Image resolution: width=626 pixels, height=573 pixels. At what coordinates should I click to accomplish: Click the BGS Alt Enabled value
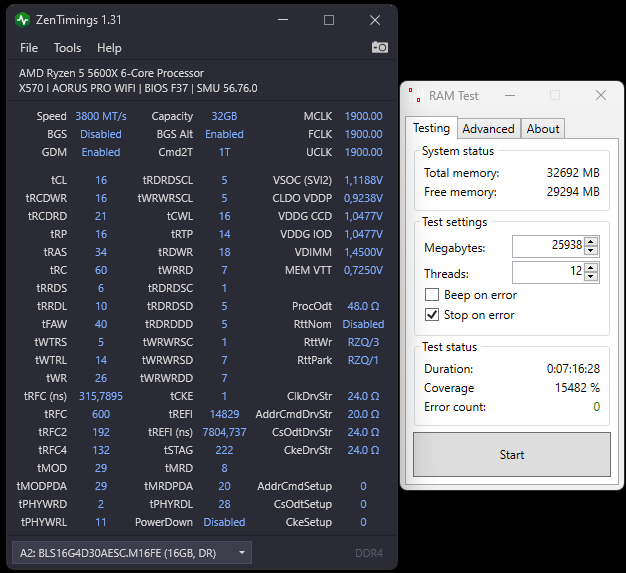[224, 134]
